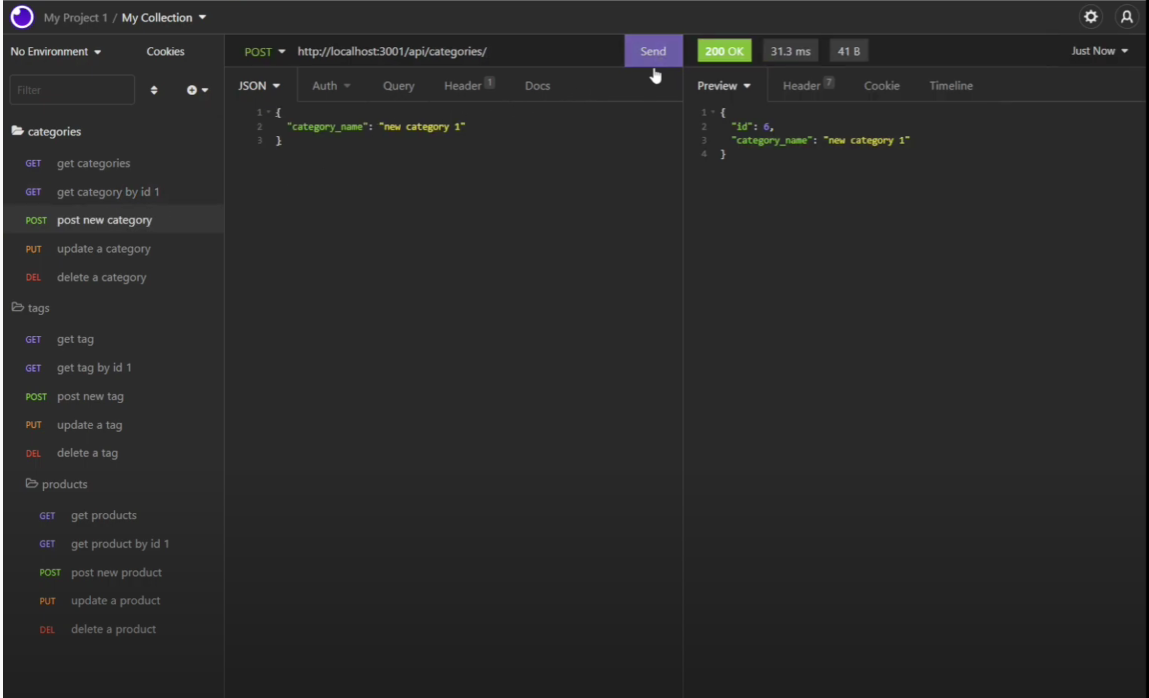Viewport: 1149px width, 698px height.
Task: Click the 31.3 ms response time badge
Action: (790, 51)
